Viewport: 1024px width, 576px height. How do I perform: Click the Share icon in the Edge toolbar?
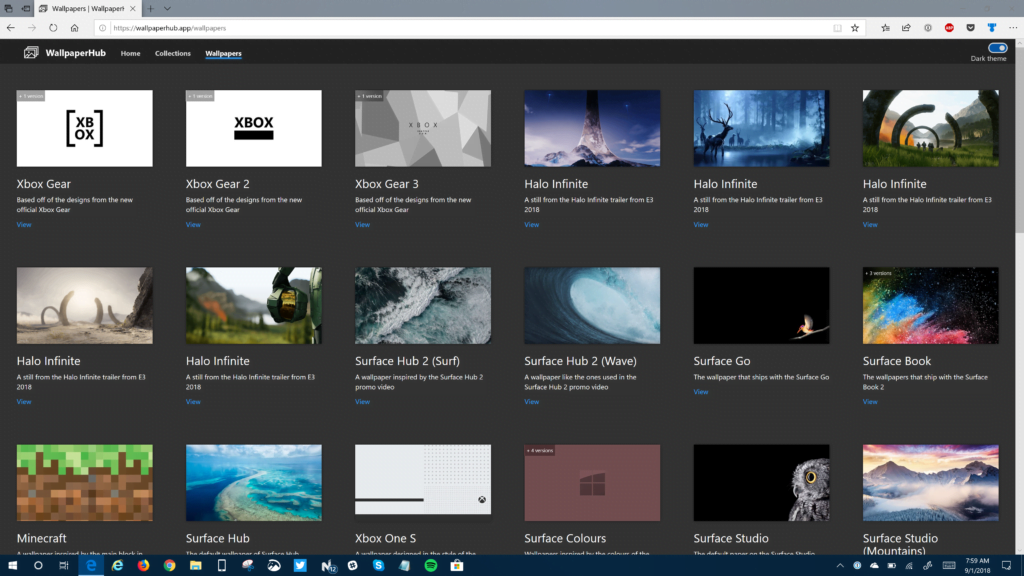tap(906, 27)
